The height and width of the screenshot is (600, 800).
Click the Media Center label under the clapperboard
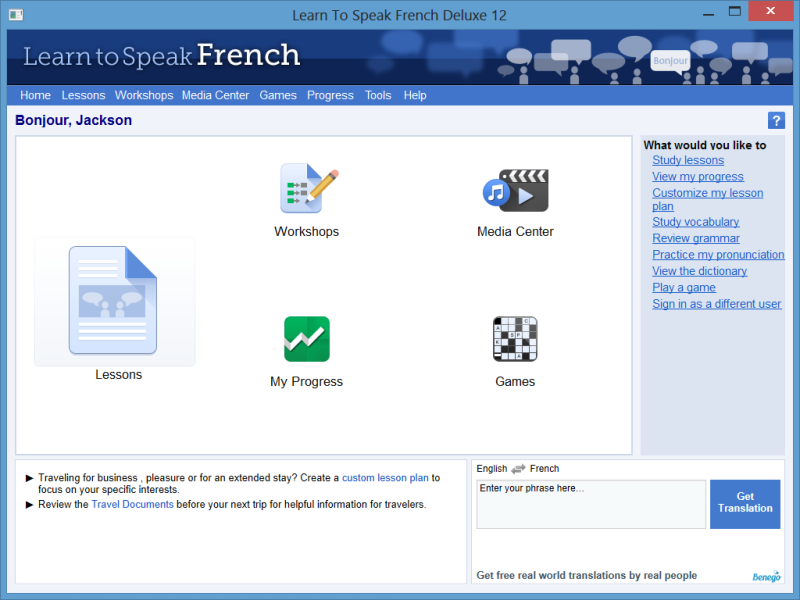(515, 232)
